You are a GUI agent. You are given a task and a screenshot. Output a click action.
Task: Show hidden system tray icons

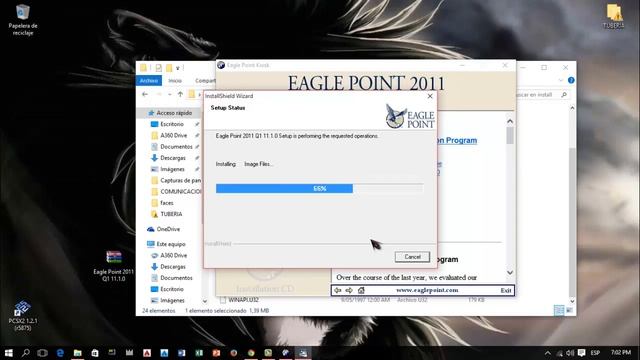[x=548, y=353]
